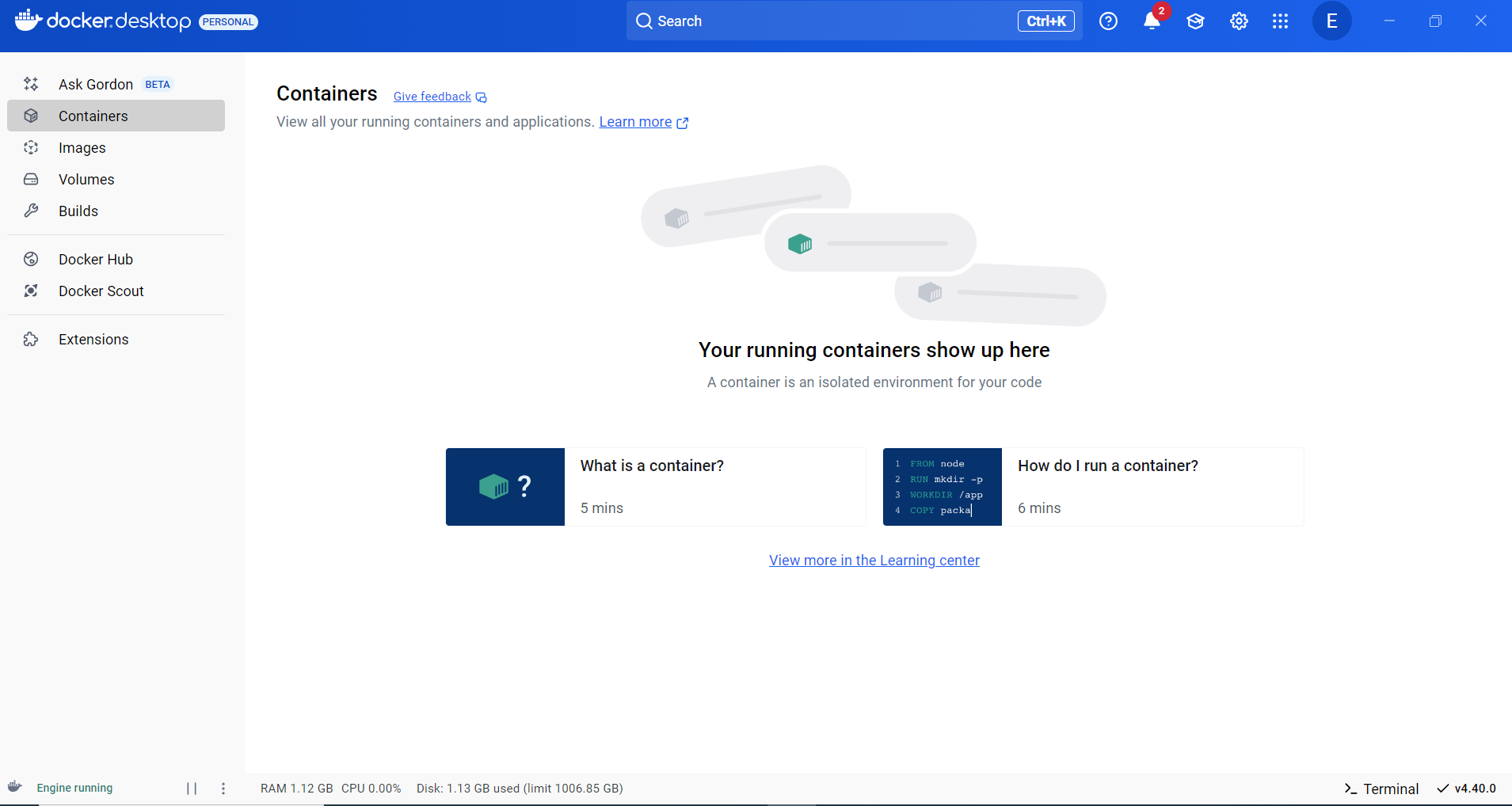Viewport: 1512px width, 806px height.
Task: Open Settings gear icon in header
Action: coord(1239,21)
